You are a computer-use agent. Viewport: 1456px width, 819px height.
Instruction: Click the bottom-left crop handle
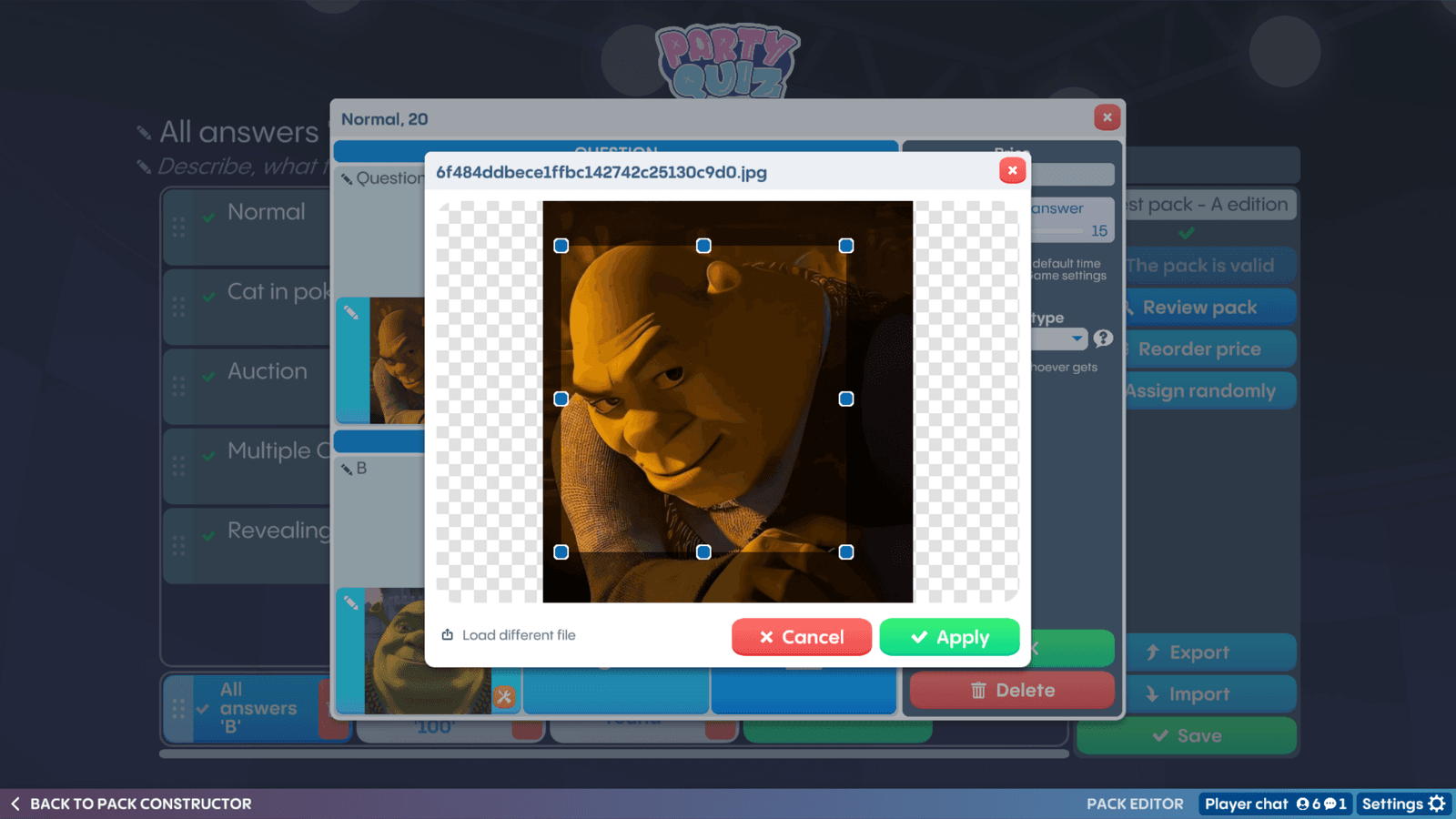point(561,551)
